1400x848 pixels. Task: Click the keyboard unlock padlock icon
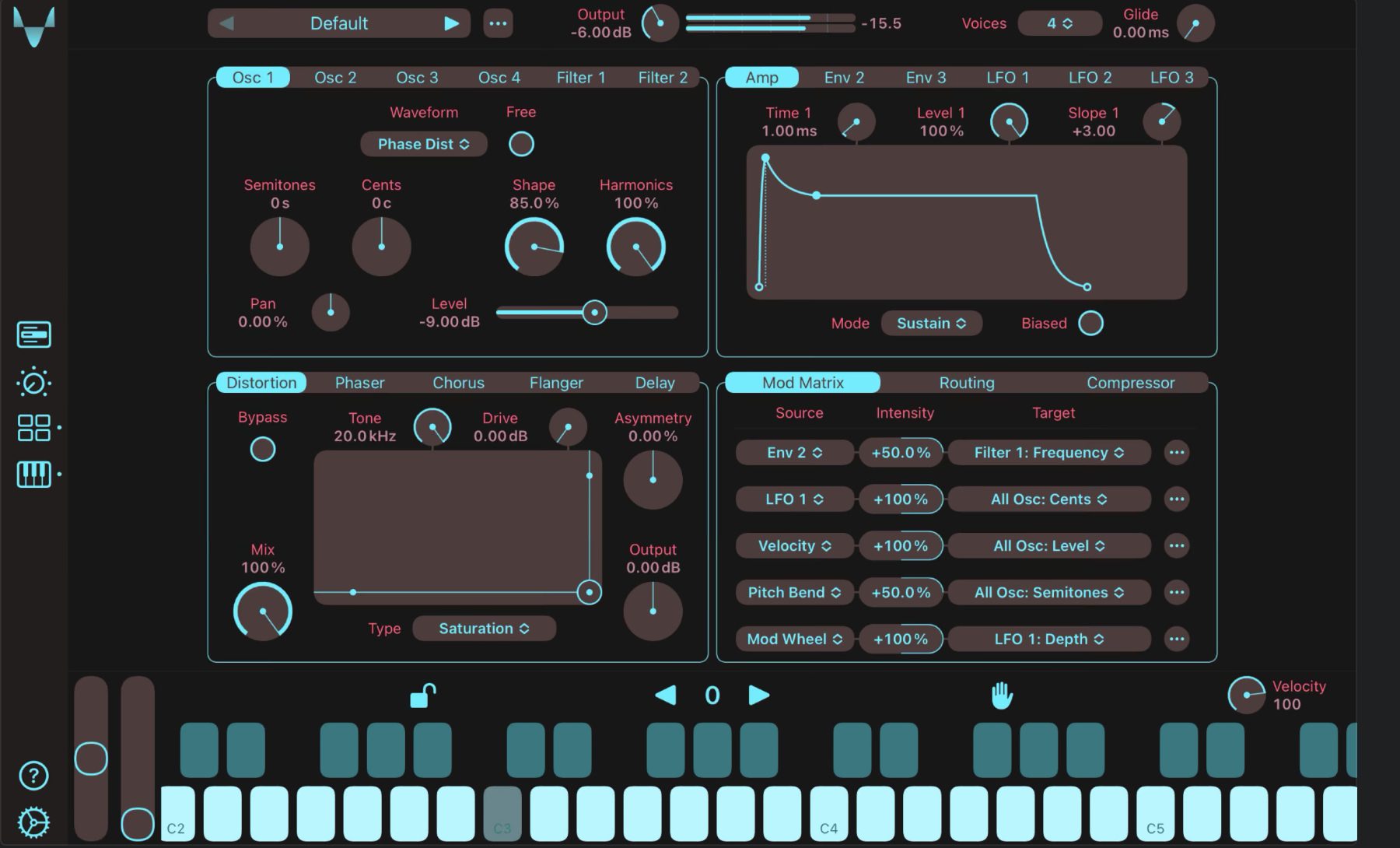coord(423,695)
